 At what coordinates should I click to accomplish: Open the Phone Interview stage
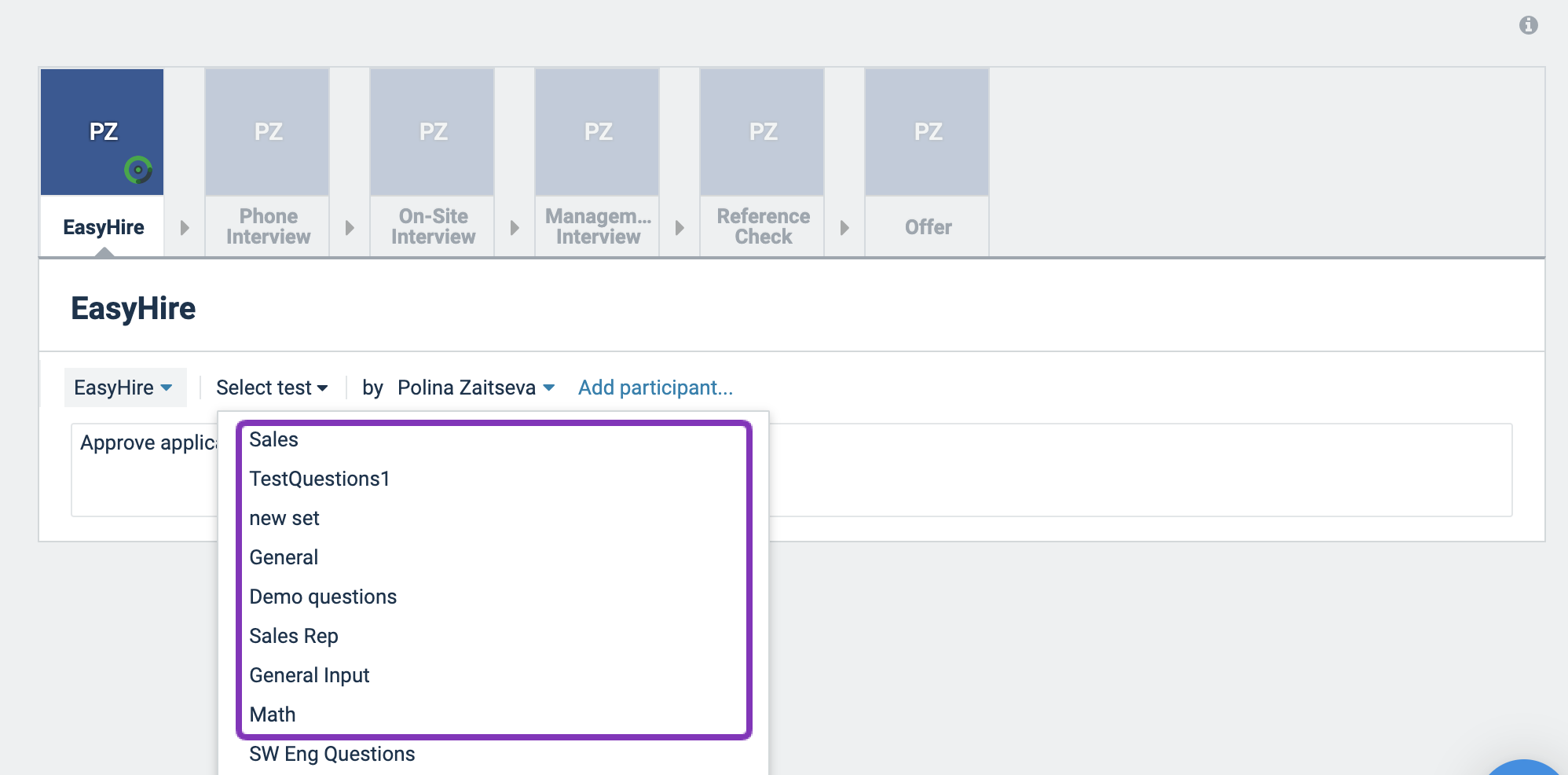(x=268, y=226)
